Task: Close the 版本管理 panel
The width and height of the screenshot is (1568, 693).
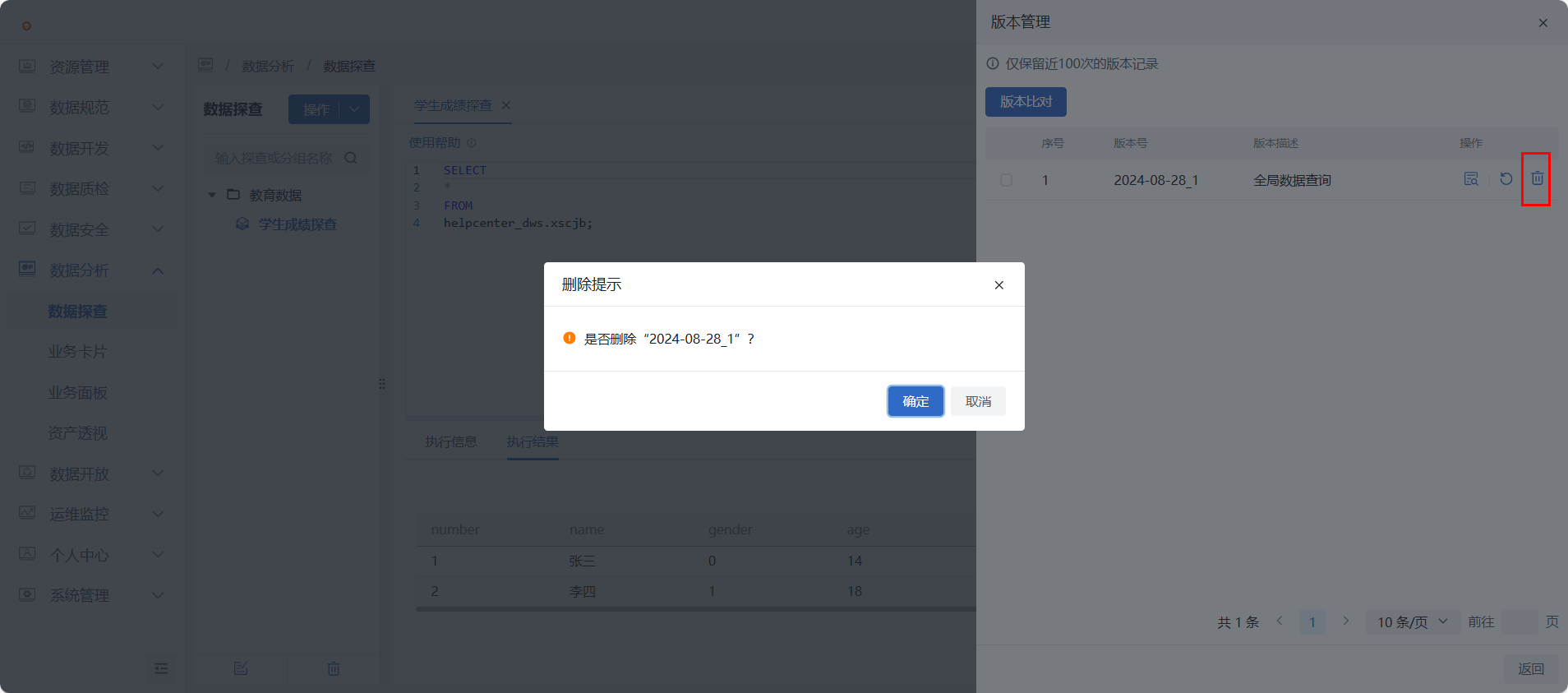Action: (x=1543, y=23)
